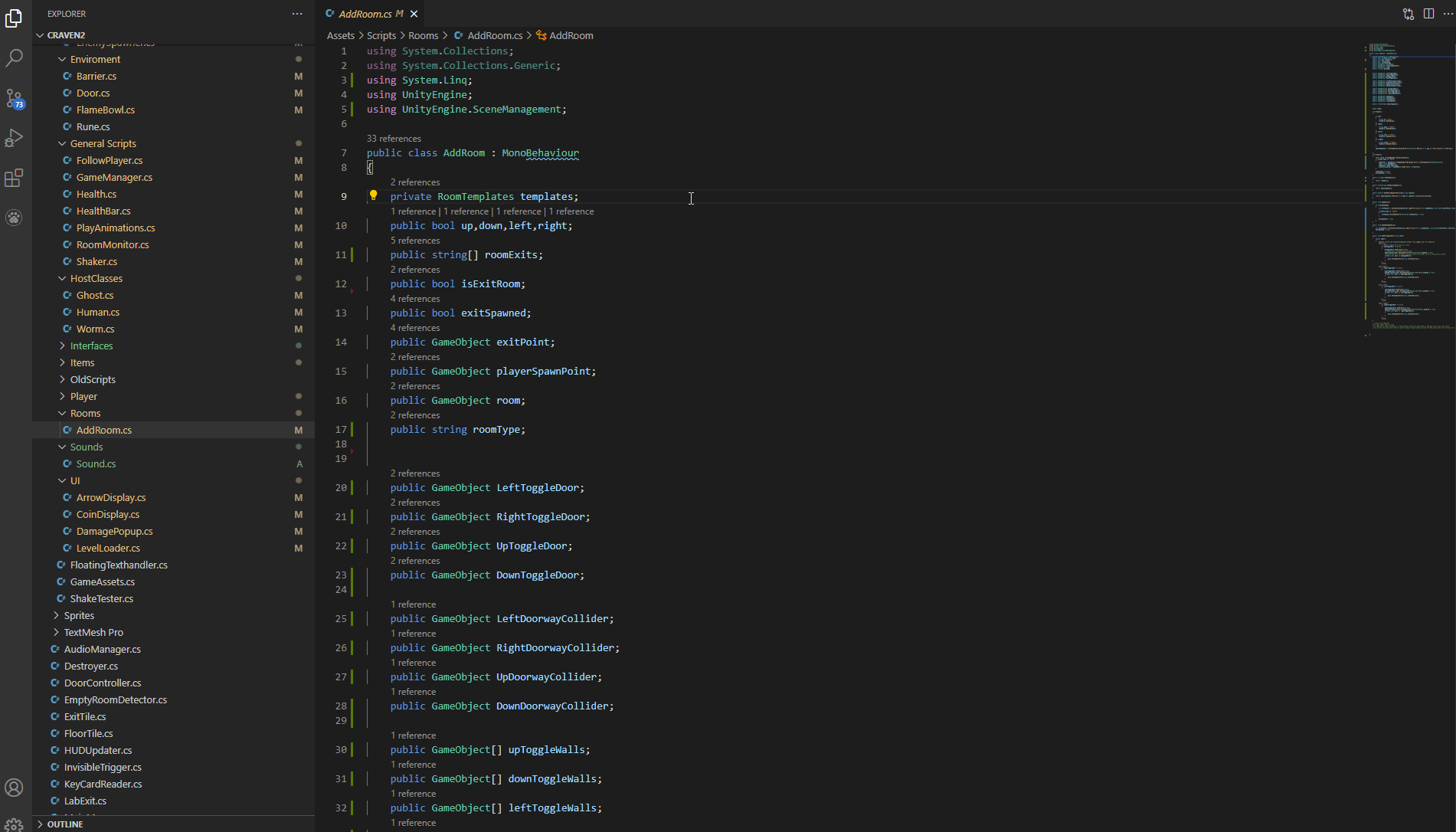
Task: Click Assets in the breadcrumb path
Action: (x=341, y=35)
